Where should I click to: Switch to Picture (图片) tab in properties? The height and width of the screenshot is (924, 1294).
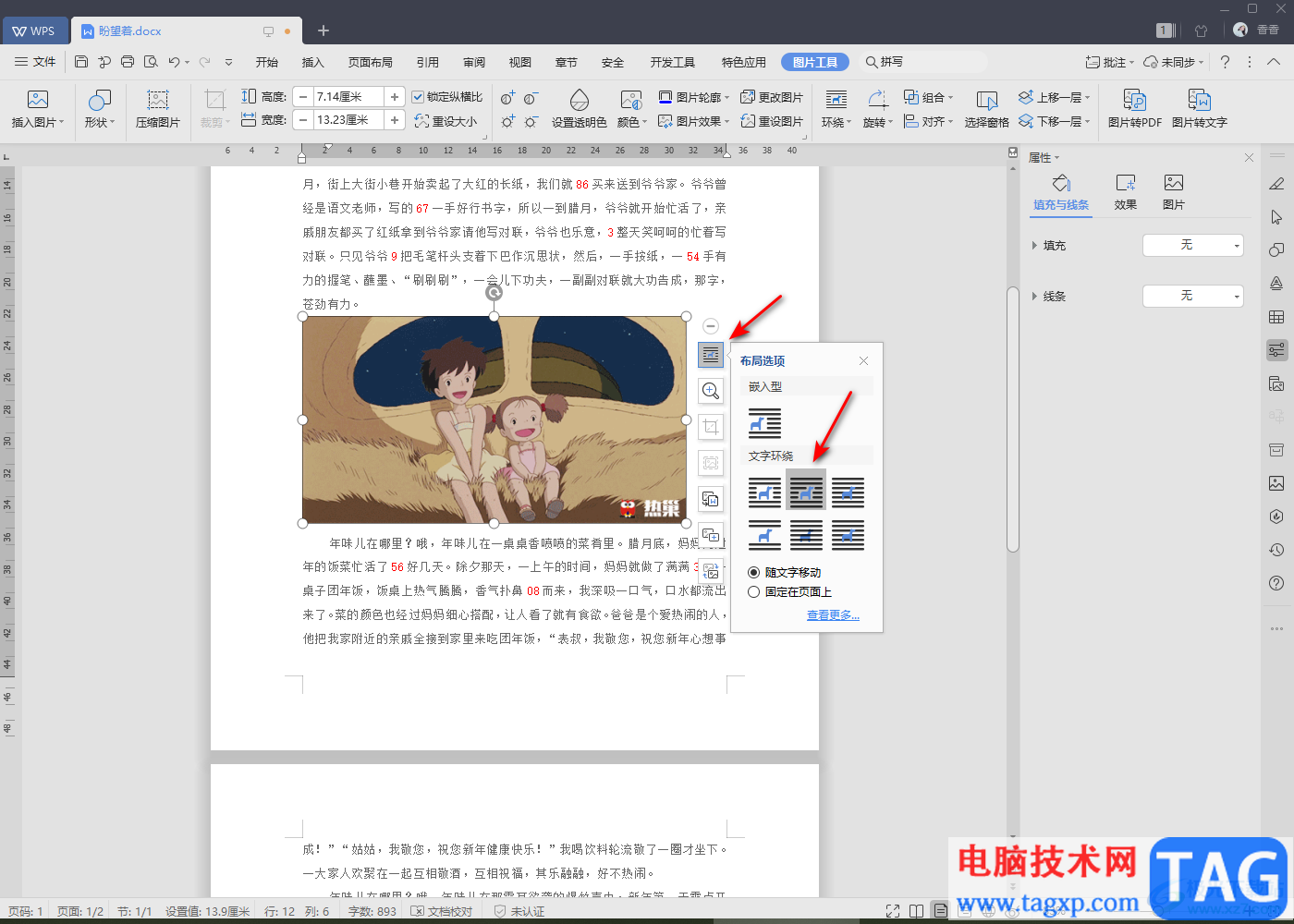pyautogui.click(x=1174, y=193)
